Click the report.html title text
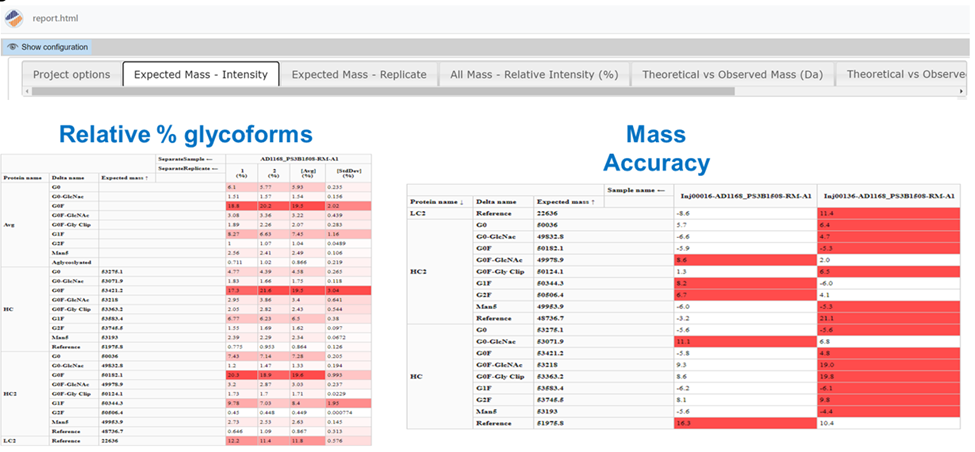The height and width of the screenshot is (452, 975). pyautogui.click(x=56, y=17)
